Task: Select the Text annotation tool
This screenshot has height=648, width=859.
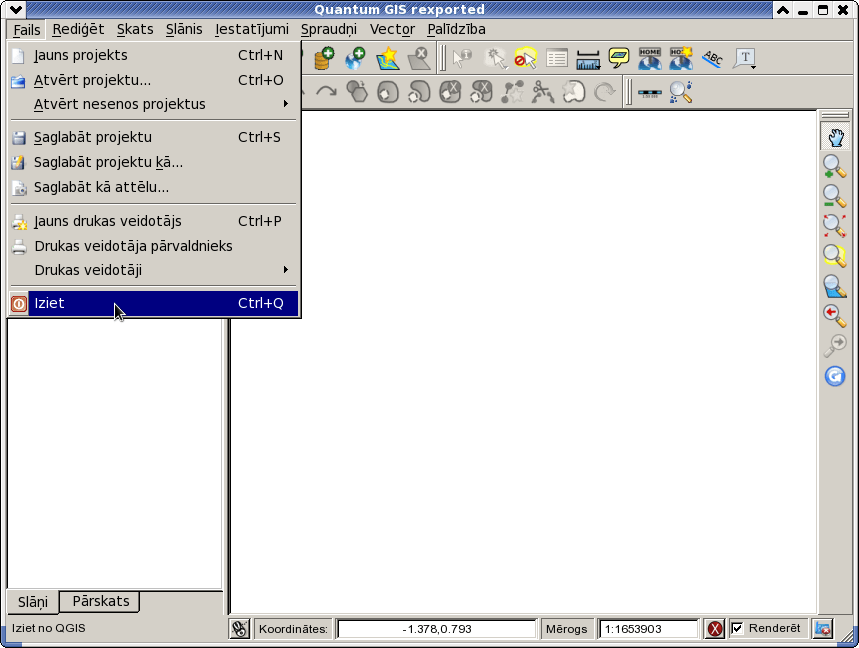Action: coord(743,58)
